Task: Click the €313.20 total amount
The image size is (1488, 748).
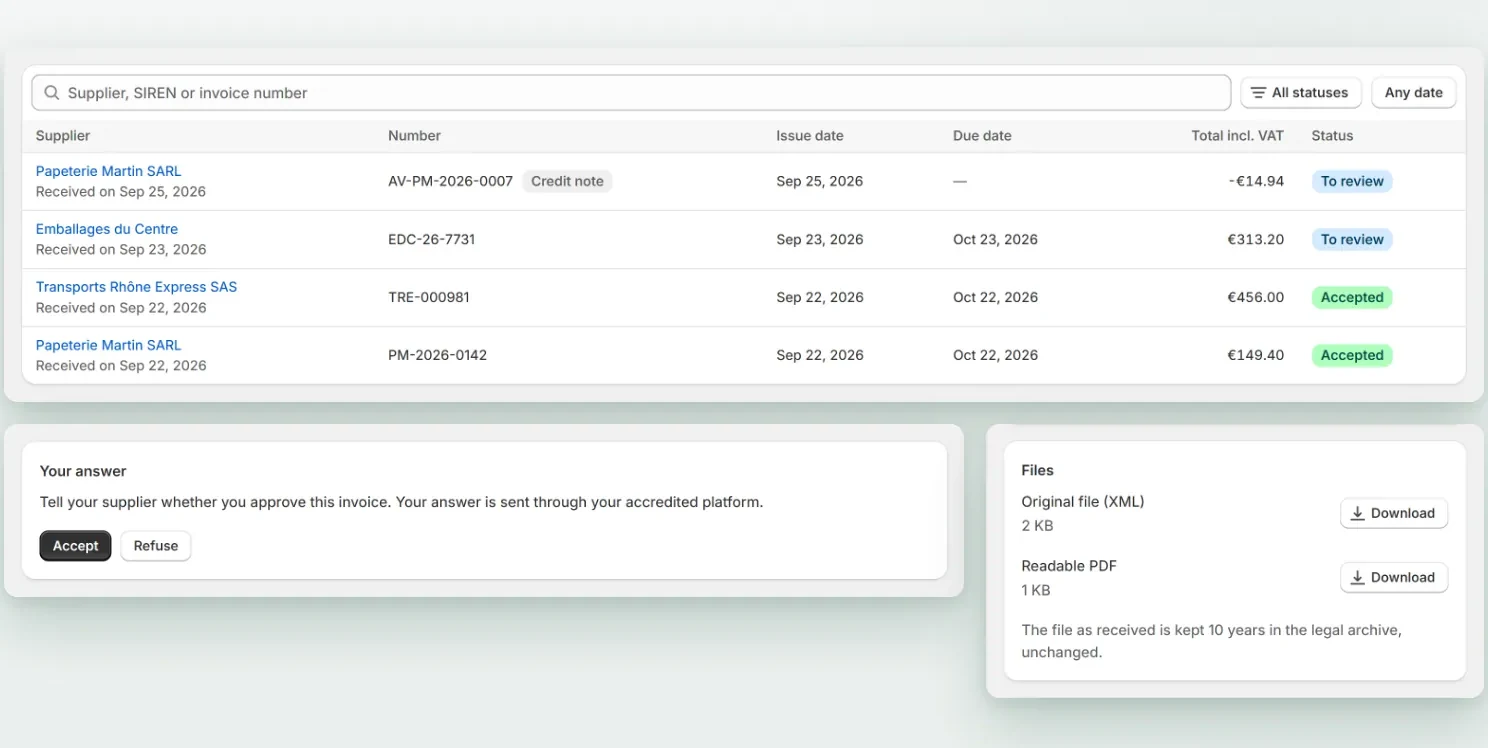Action: click(1255, 239)
